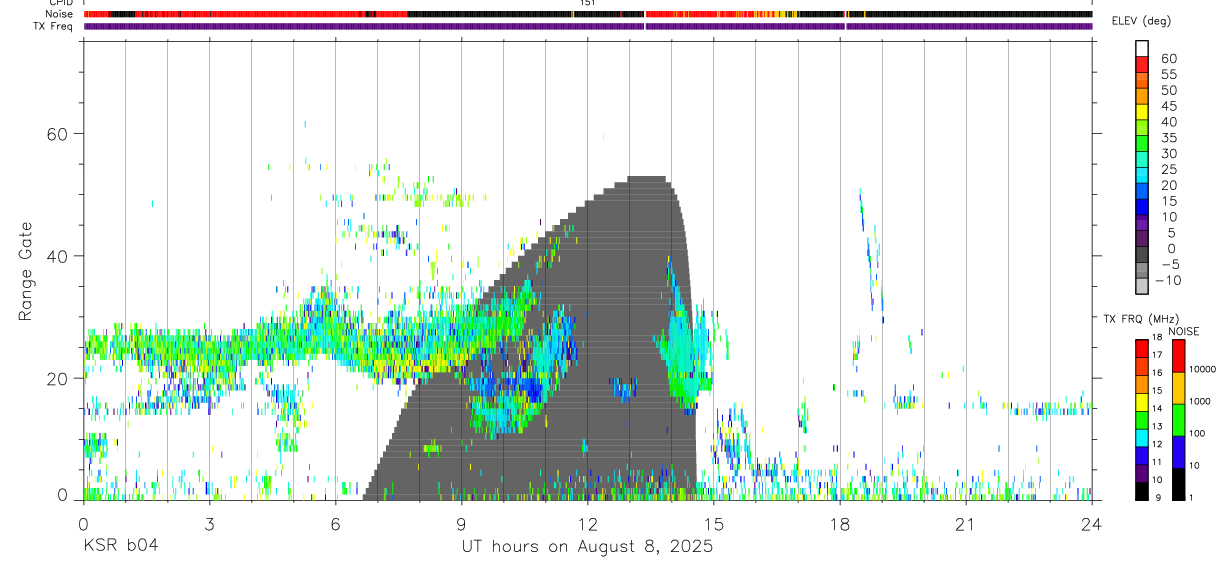Viewport: 1228px width, 567px height.
Task: Click the white top segment of ELEV color bar
Action: 1142,48
